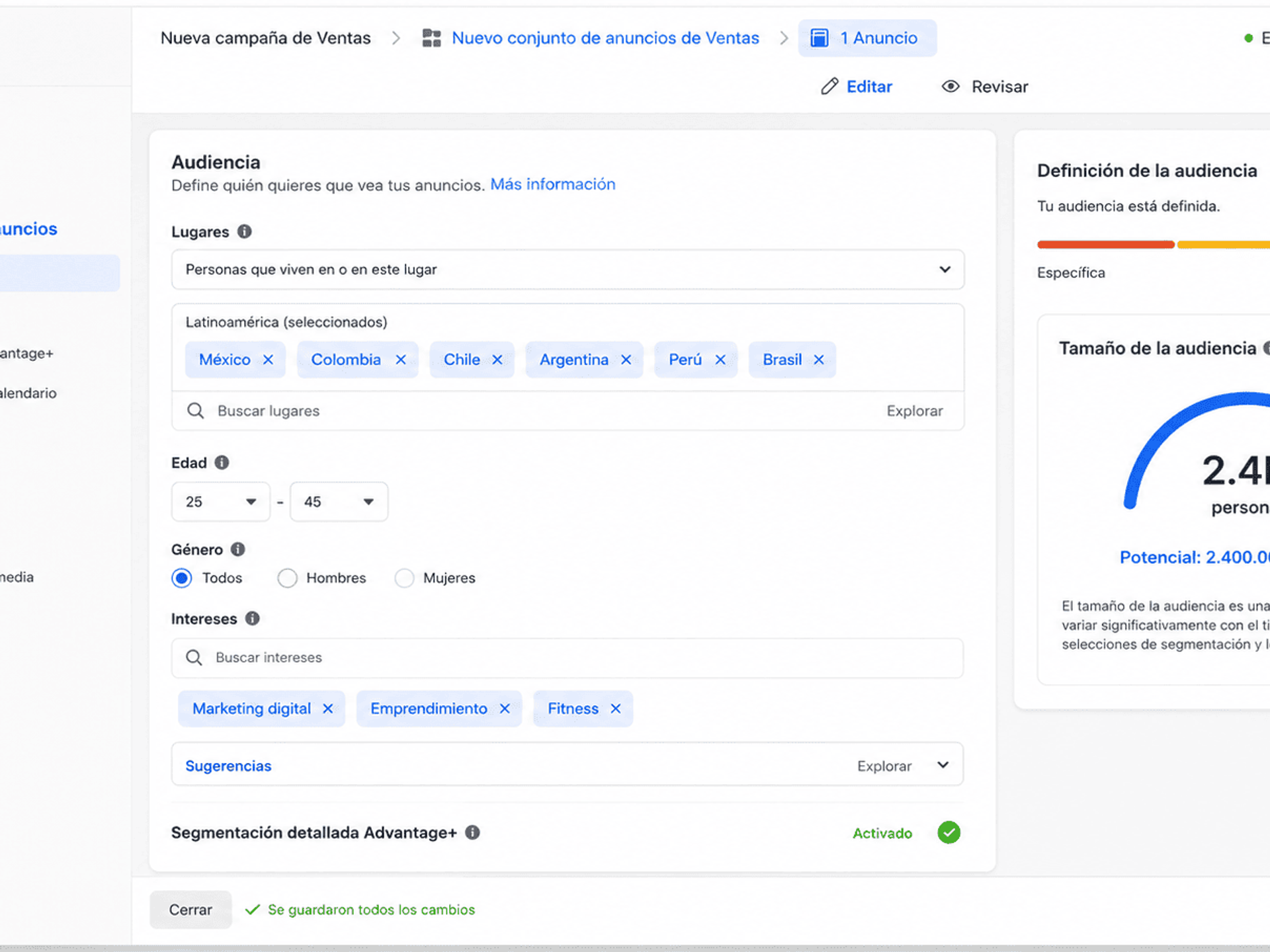Image resolution: width=1270 pixels, height=952 pixels.
Task: Click the yellow audience definition bar segment
Action: (1224, 245)
